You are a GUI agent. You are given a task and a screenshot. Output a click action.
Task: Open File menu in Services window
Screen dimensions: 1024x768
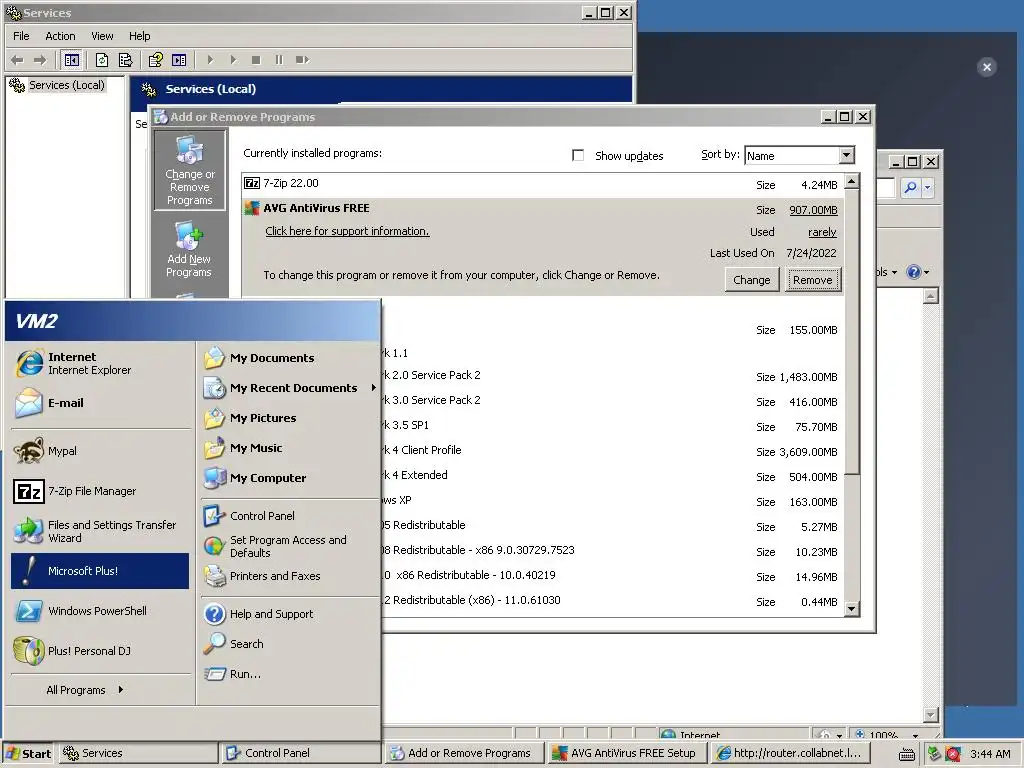tap(22, 36)
